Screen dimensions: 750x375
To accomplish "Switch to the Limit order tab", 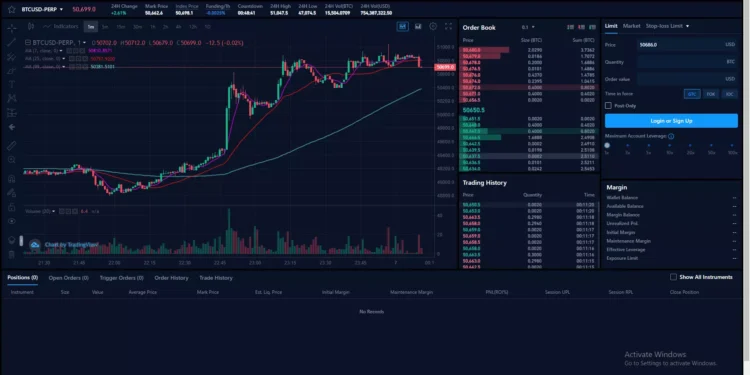I will click(x=611, y=26).
